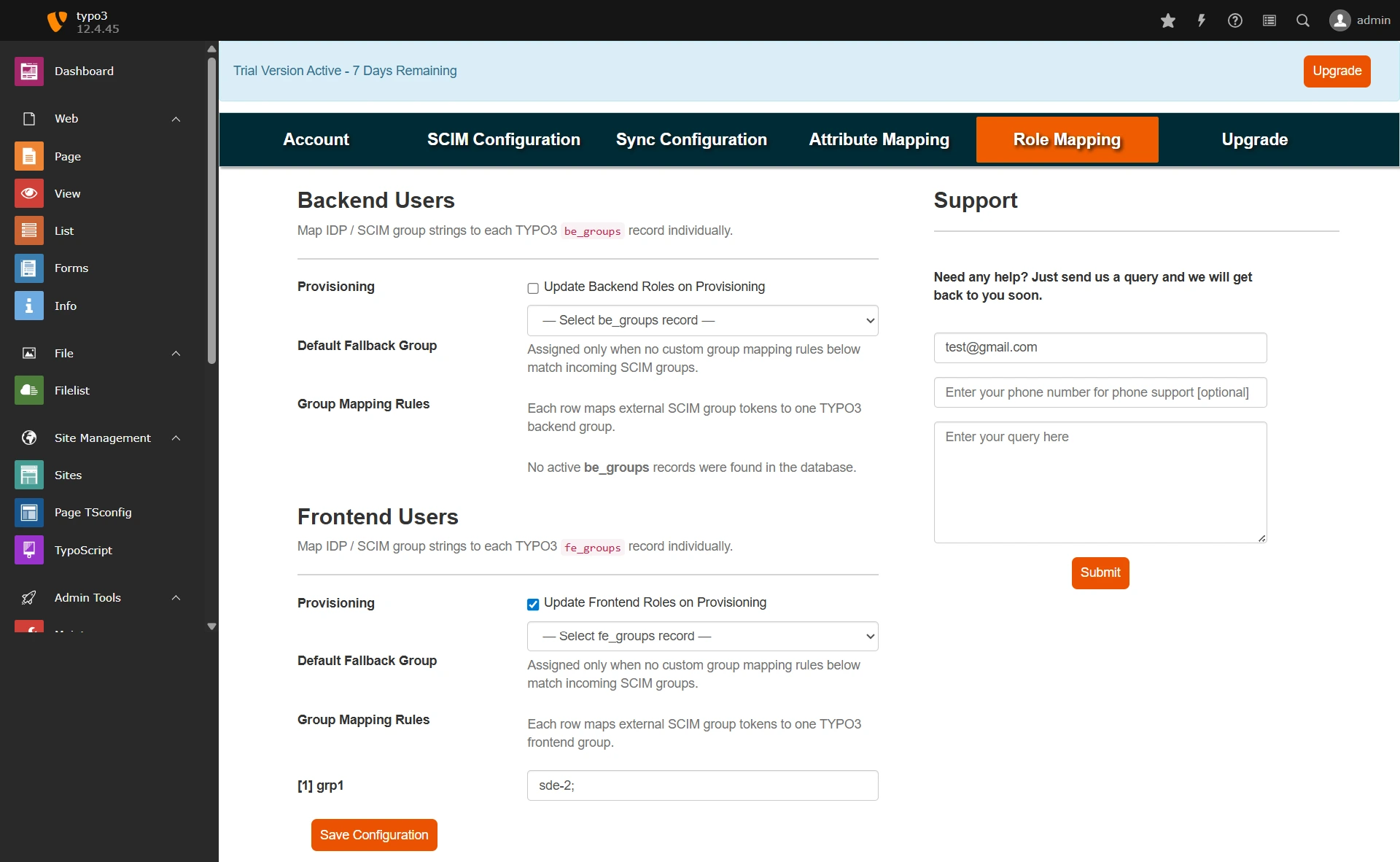Screen dimensions: 1400x862
Task: Click the Admin Tools rocket icon
Action: (29, 597)
